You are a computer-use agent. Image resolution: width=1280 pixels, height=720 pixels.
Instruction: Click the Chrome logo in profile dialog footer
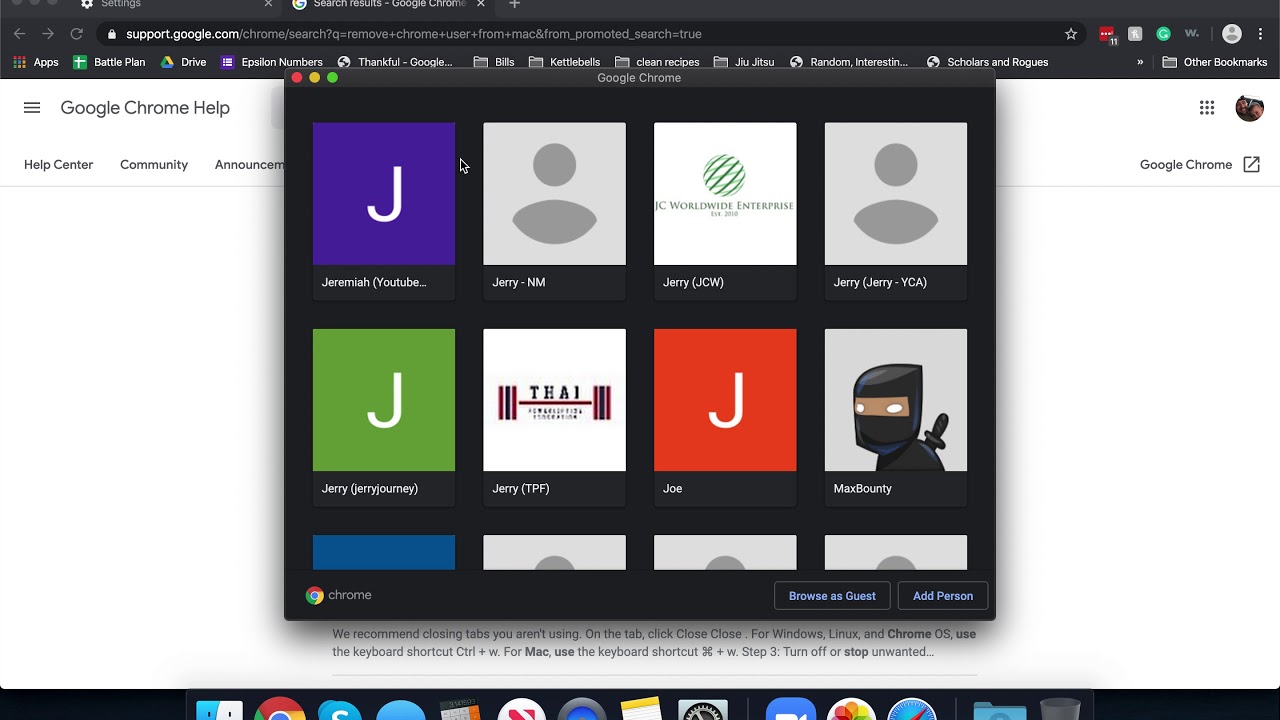315,596
